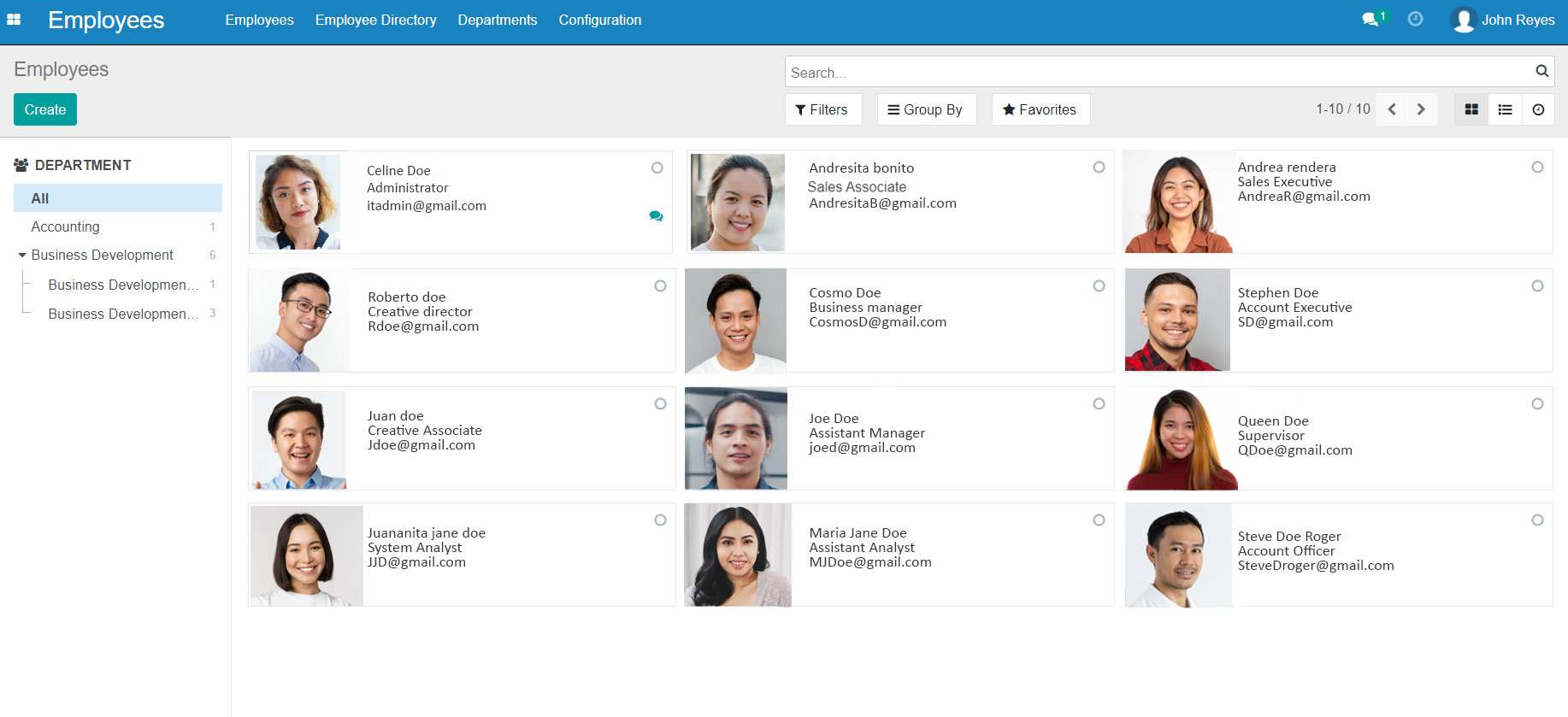The image size is (1568, 717).
Task: Collapse the Business Development department tree
Action: [x=22, y=256]
